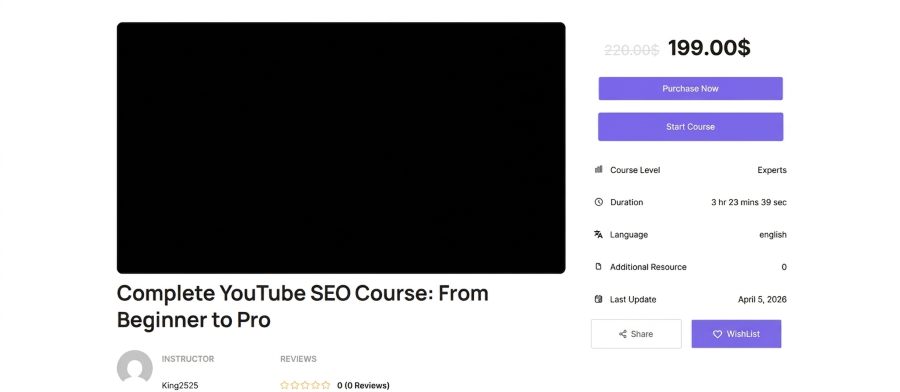Click the 'Additional Resource' label
The image size is (900, 392).
[648, 267]
